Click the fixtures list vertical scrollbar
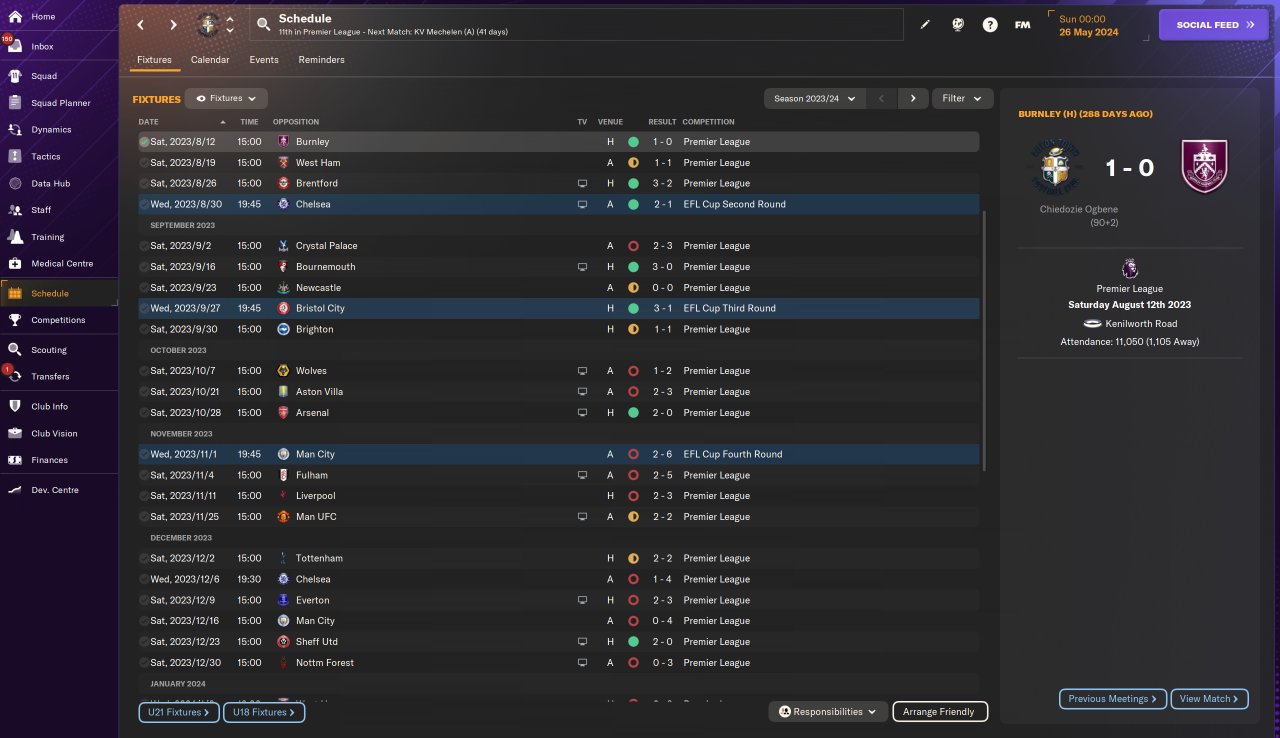 point(985,340)
